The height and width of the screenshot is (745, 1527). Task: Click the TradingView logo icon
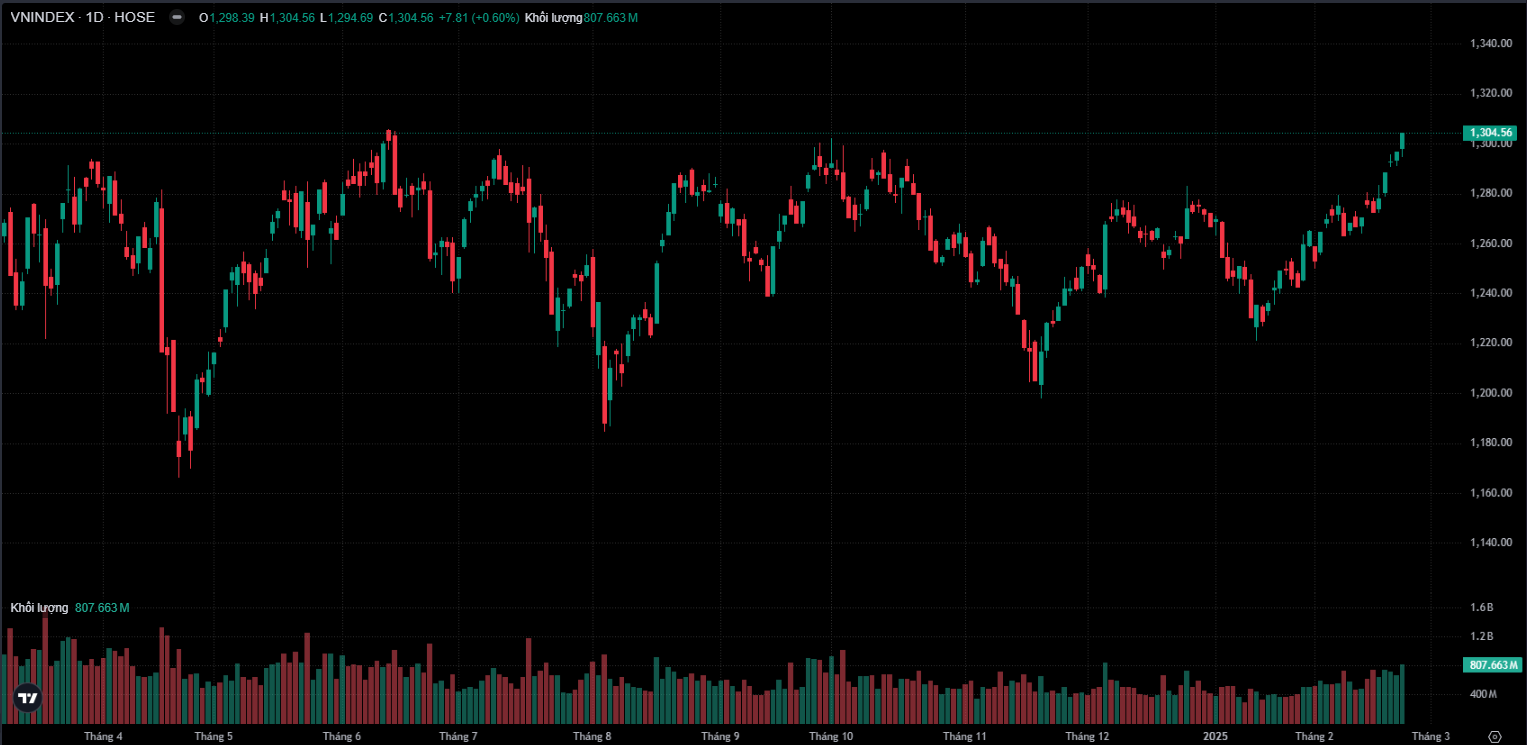[x=28, y=698]
